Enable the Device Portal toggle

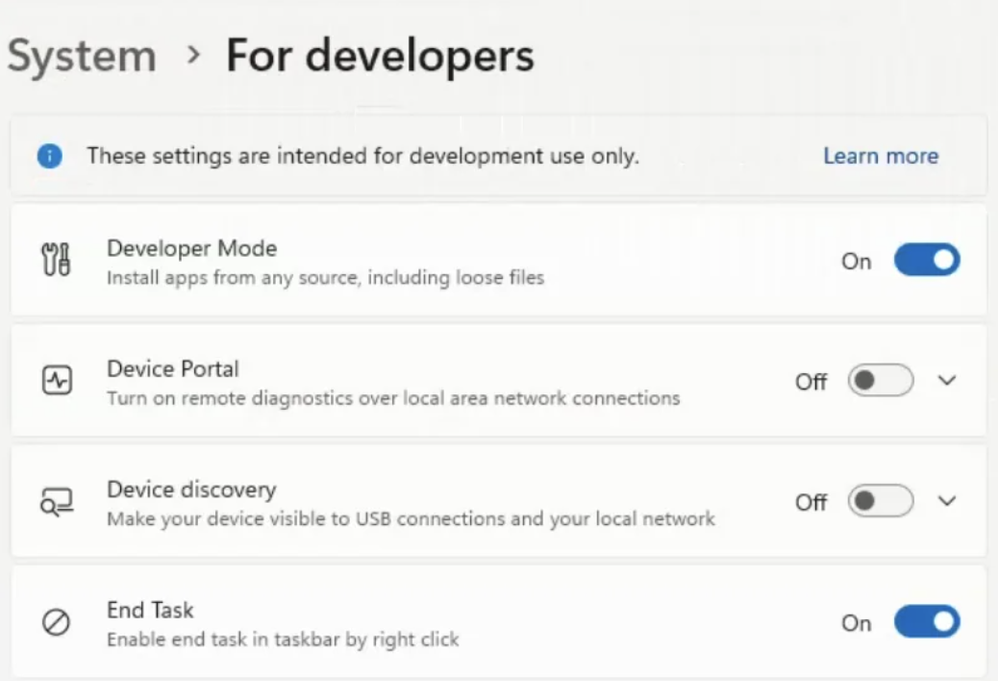(x=880, y=381)
